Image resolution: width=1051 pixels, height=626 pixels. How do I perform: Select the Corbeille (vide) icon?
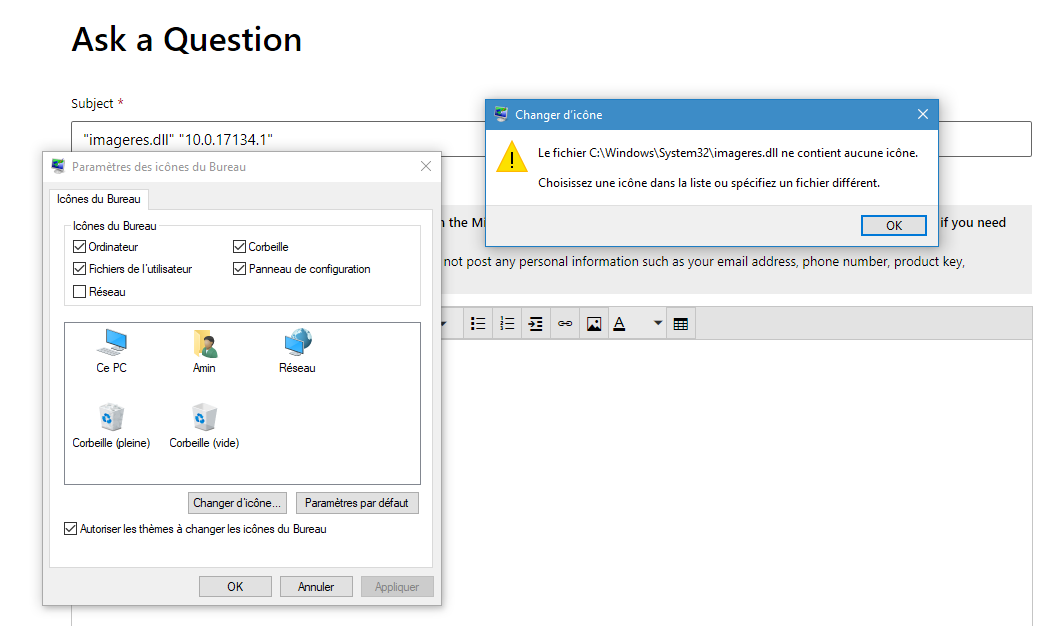pos(204,426)
